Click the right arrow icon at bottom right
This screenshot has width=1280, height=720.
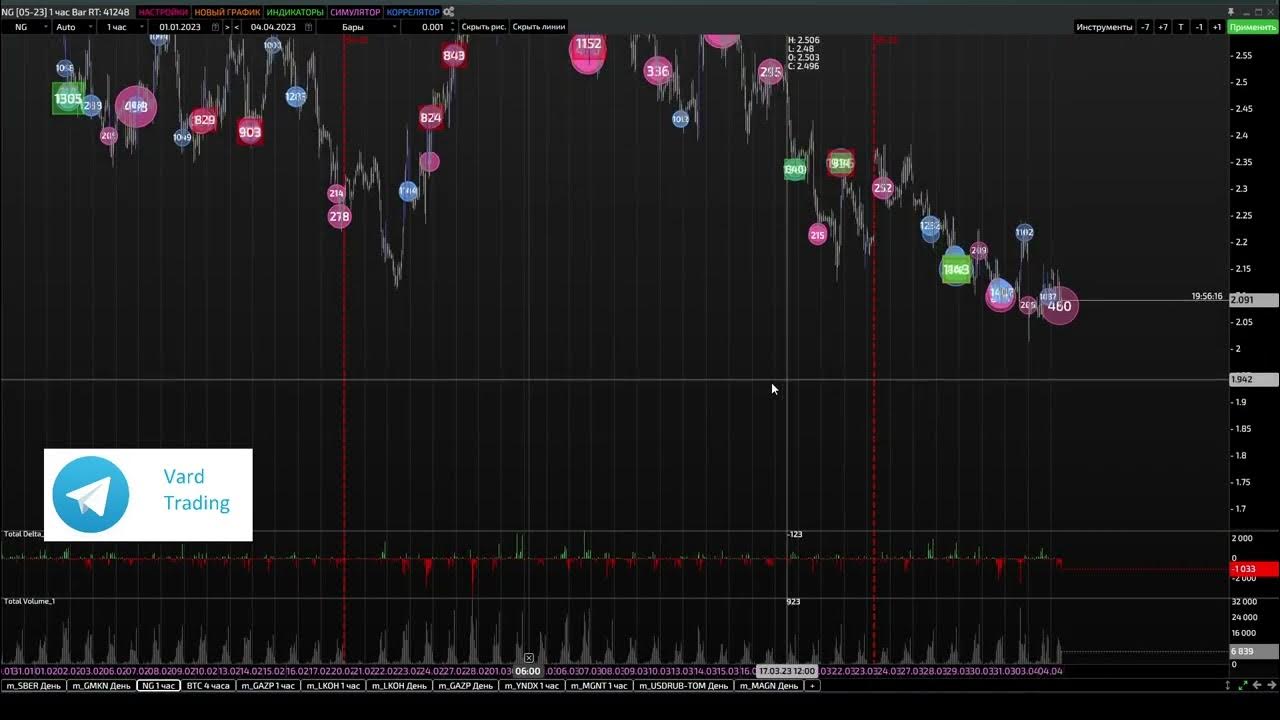tap(1272, 686)
